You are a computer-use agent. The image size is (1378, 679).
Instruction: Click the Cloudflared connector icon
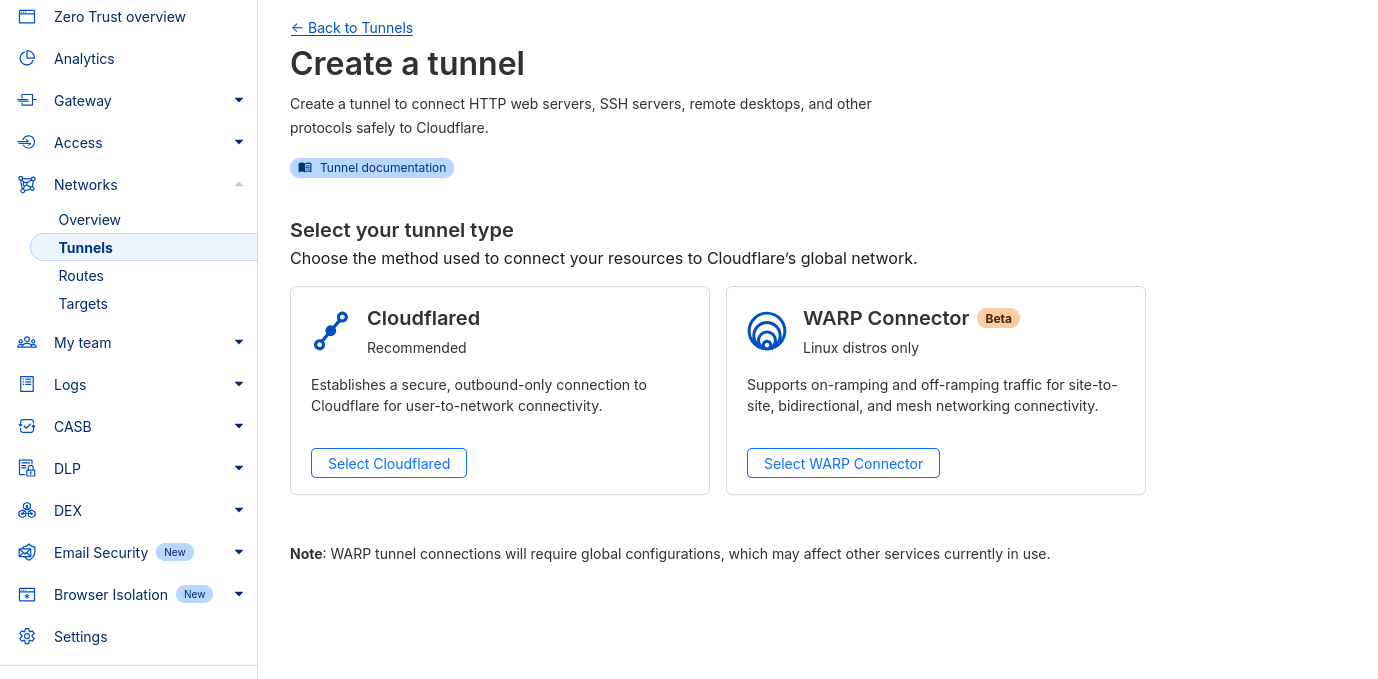click(331, 331)
